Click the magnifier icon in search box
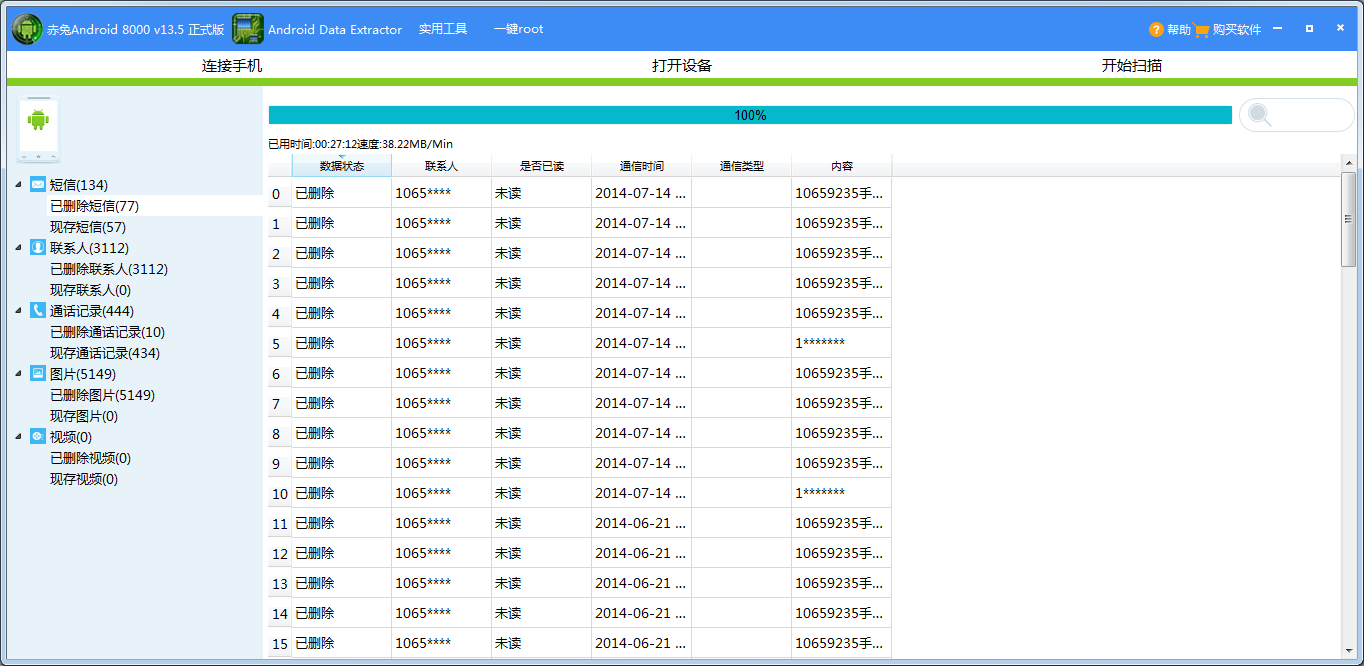Image resolution: width=1364 pixels, height=666 pixels. click(1260, 115)
